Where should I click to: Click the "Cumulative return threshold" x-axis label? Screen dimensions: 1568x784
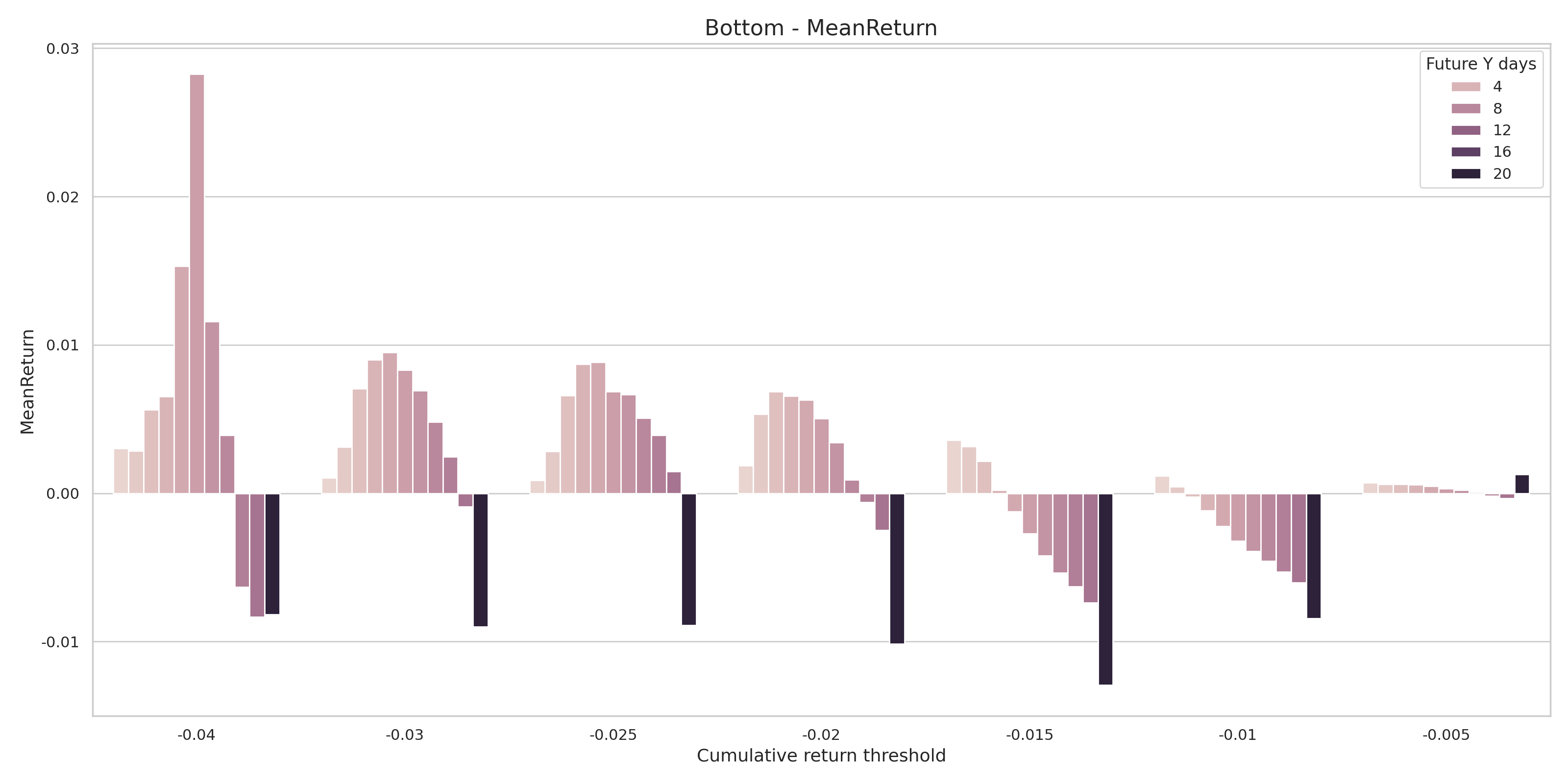[821, 756]
